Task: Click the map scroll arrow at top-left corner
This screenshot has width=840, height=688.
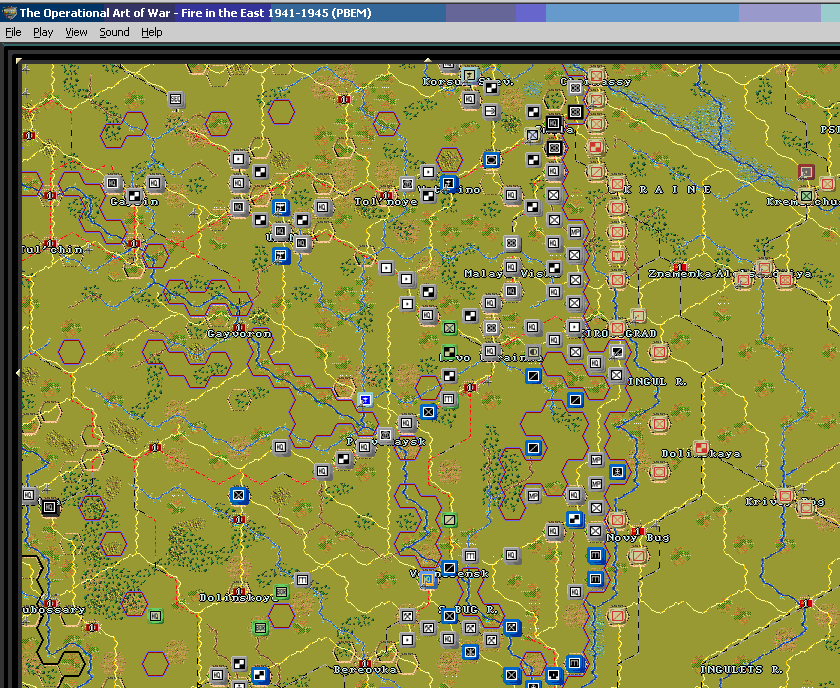Action: pyautogui.click(x=19, y=61)
